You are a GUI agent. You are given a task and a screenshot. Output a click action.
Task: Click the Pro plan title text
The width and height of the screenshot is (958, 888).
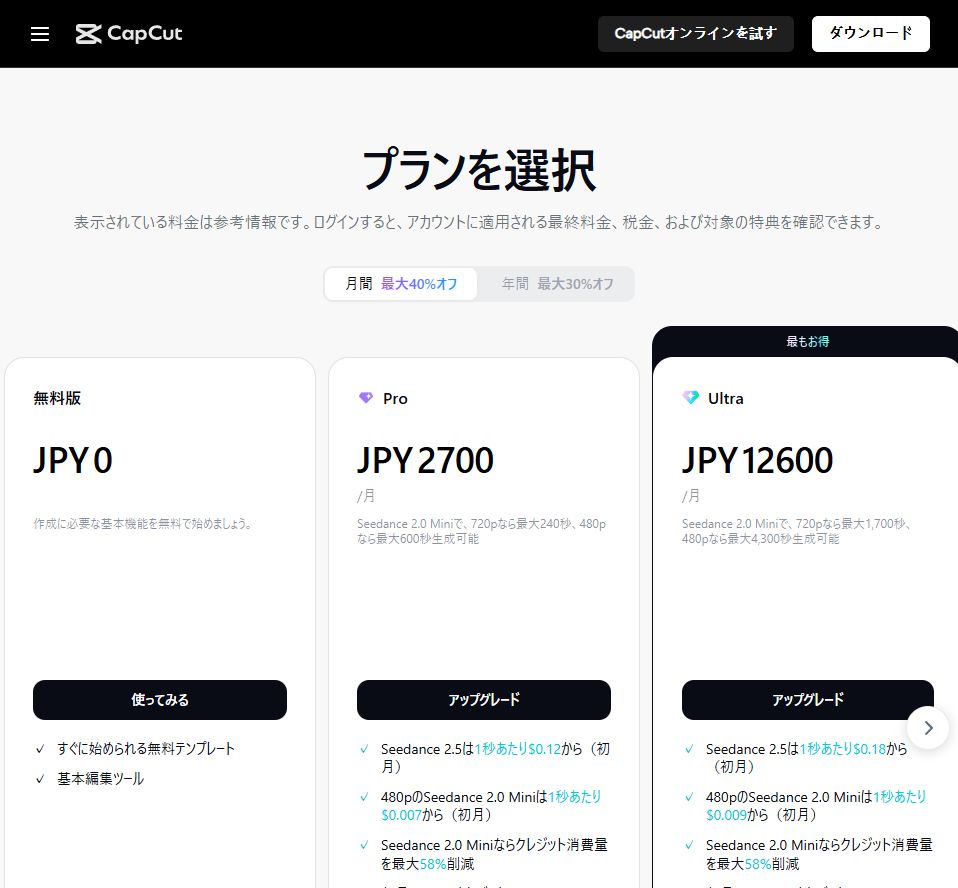pos(395,398)
